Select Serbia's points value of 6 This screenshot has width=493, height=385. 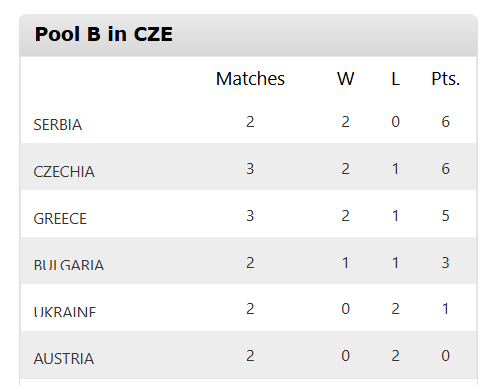tap(446, 122)
